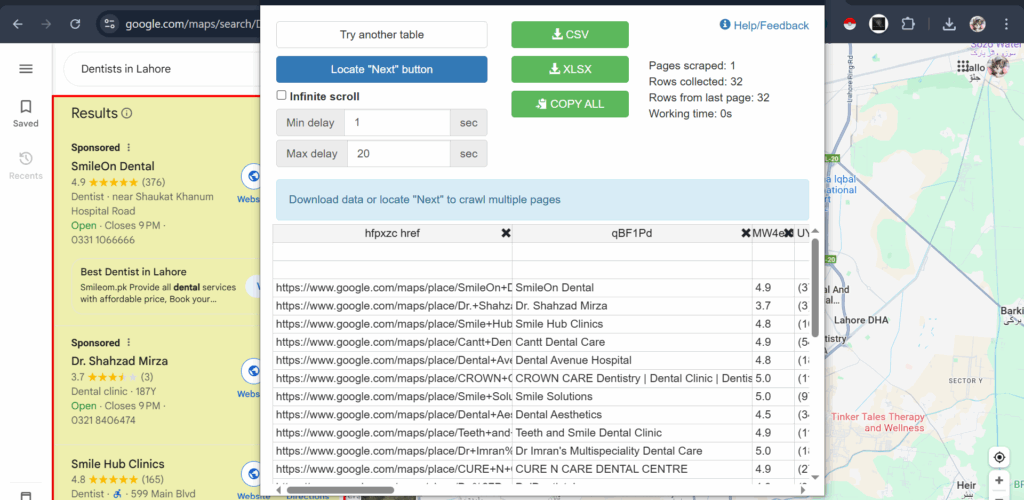Click the Dental Aesthetics table cell
This screenshot has height=500, width=1024.
click(632, 414)
